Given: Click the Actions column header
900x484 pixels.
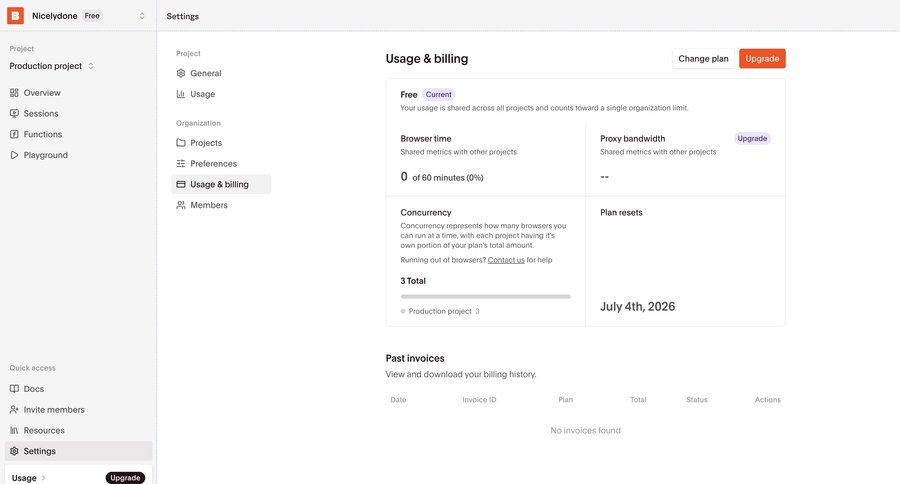Looking at the screenshot, I should coord(767,400).
